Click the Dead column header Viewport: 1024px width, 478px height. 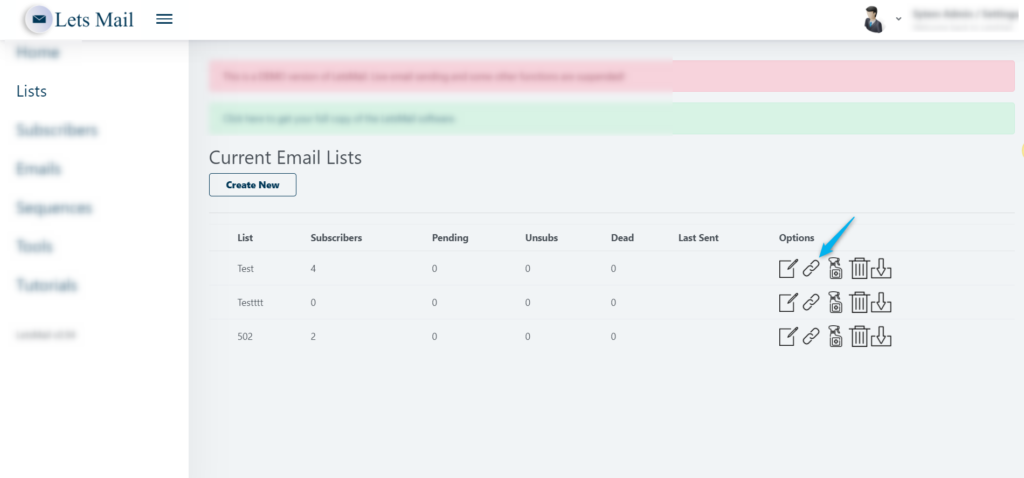click(622, 238)
